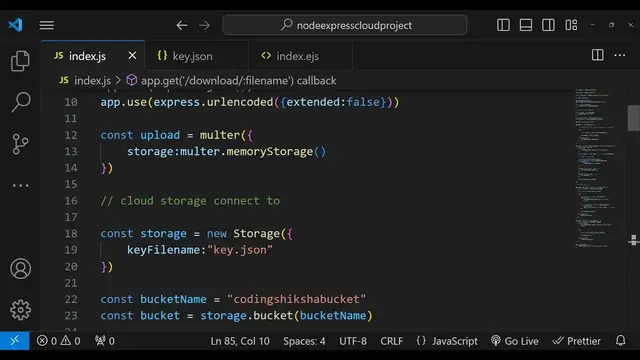The image size is (640, 360).
Task: Click the word multer on line 12
Action: 220,135
